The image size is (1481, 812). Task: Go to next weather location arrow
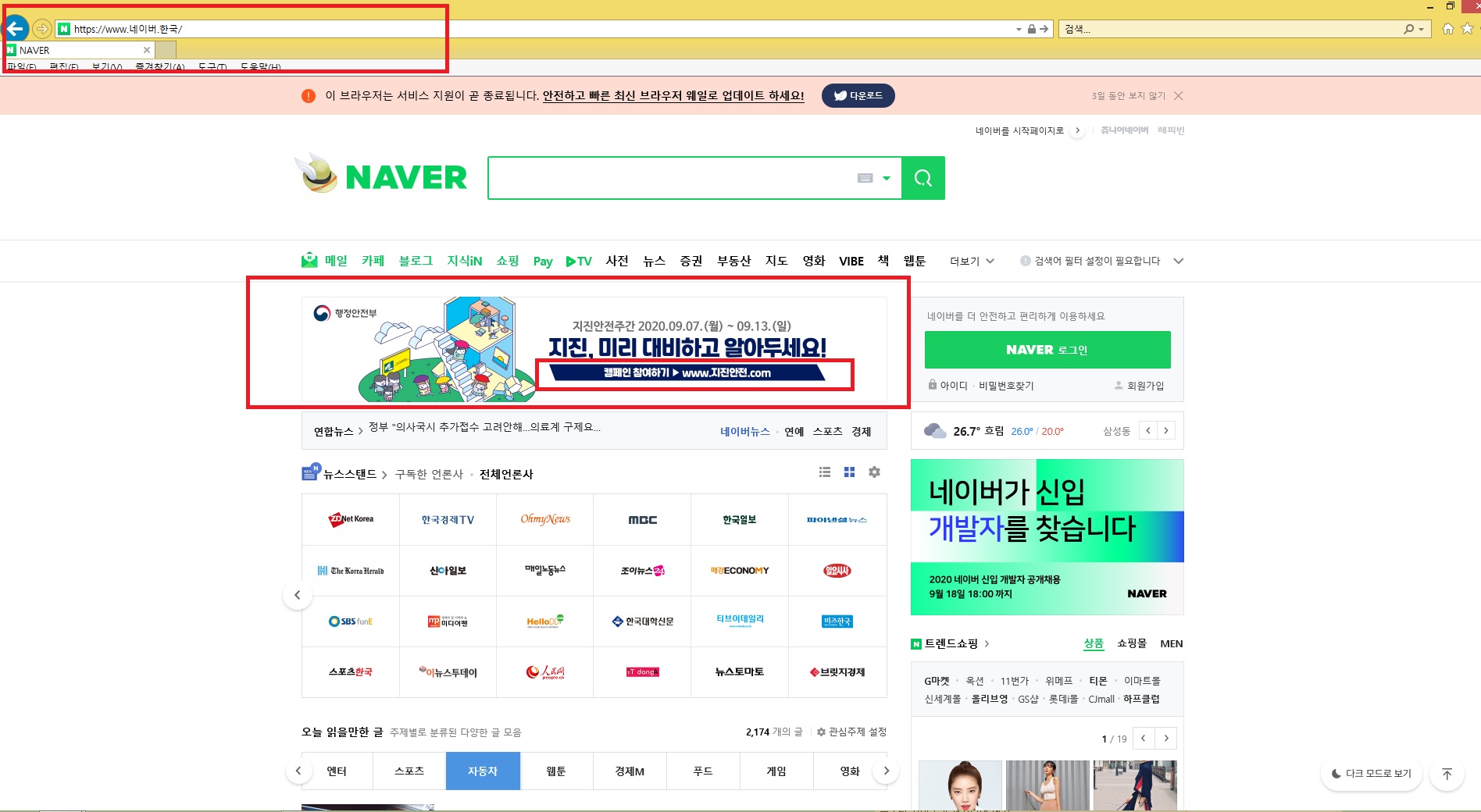pos(1166,430)
